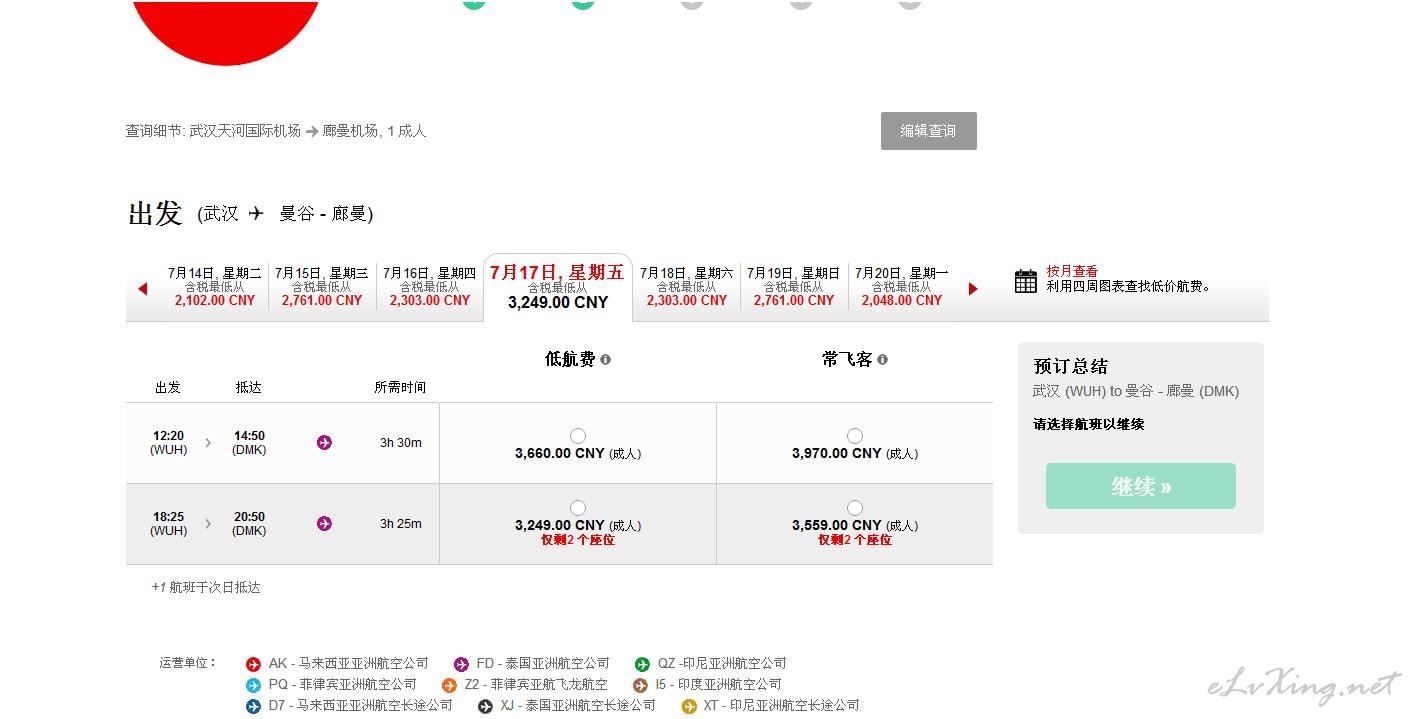Click the 仅剩2个座位 notice under 3,559.00
The height and width of the screenshot is (719, 1412).
coord(855,540)
